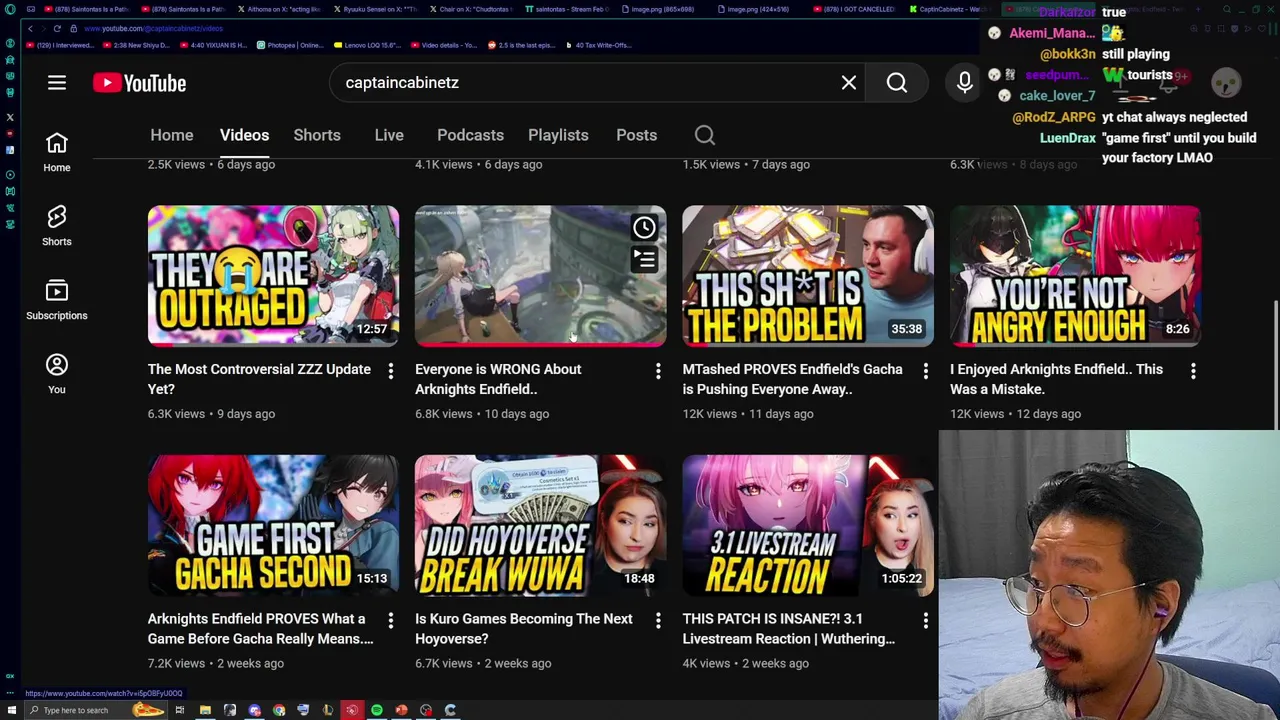Viewport: 1280px width, 720px height.
Task: Open the Windows Start menu
Action: pyautogui.click(x=11, y=710)
